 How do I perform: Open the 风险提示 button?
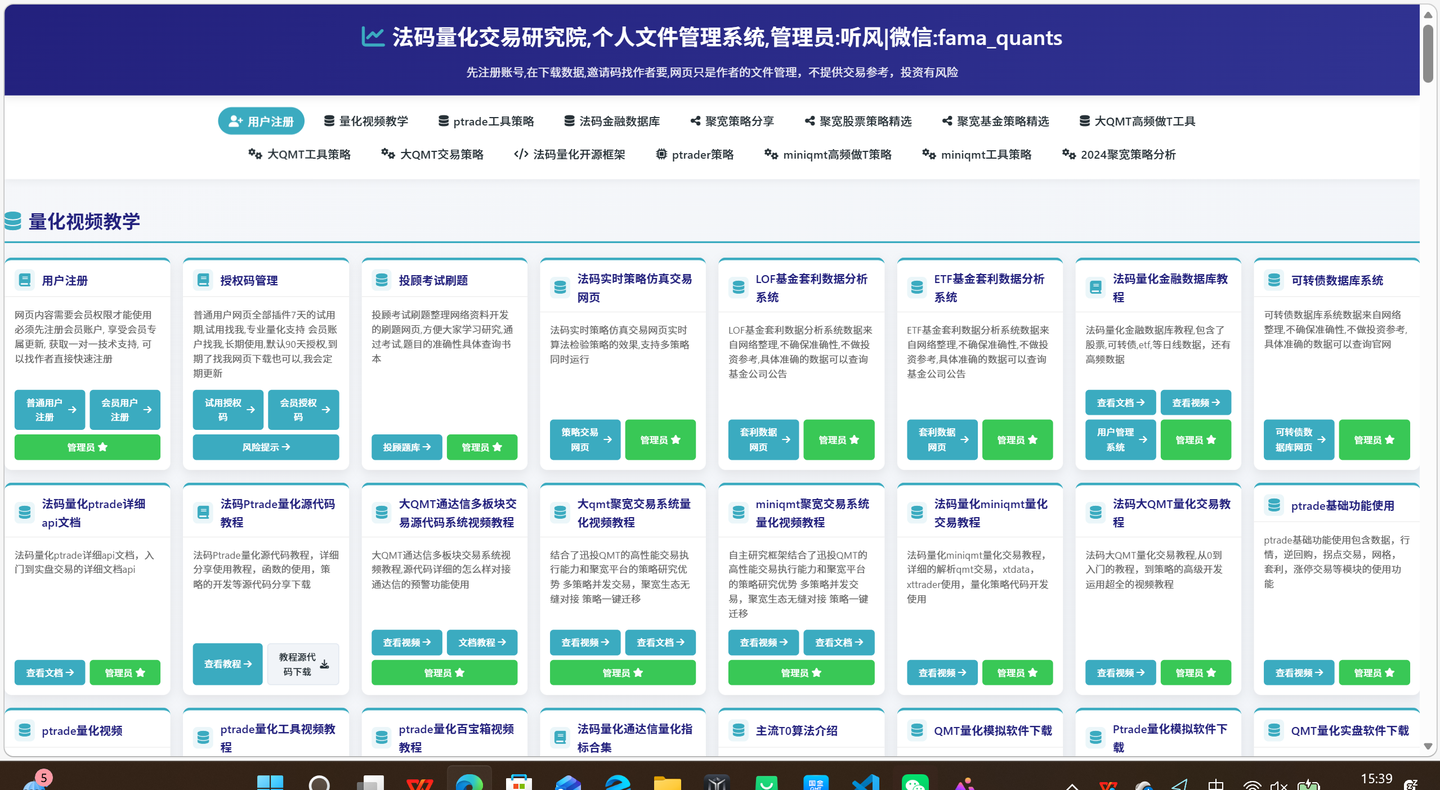[x=266, y=447]
